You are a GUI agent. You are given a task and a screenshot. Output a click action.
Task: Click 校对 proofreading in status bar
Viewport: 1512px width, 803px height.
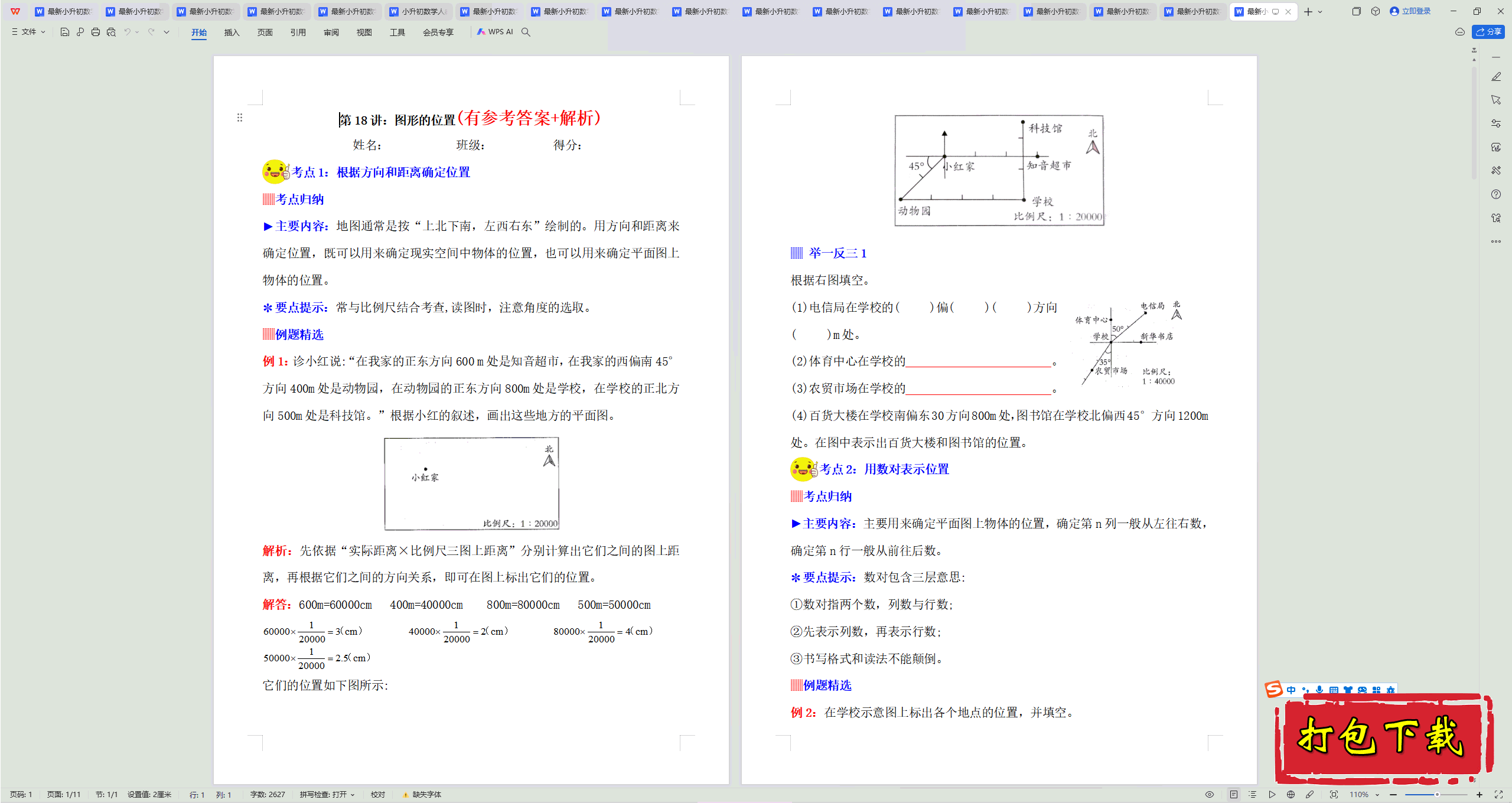378,795
